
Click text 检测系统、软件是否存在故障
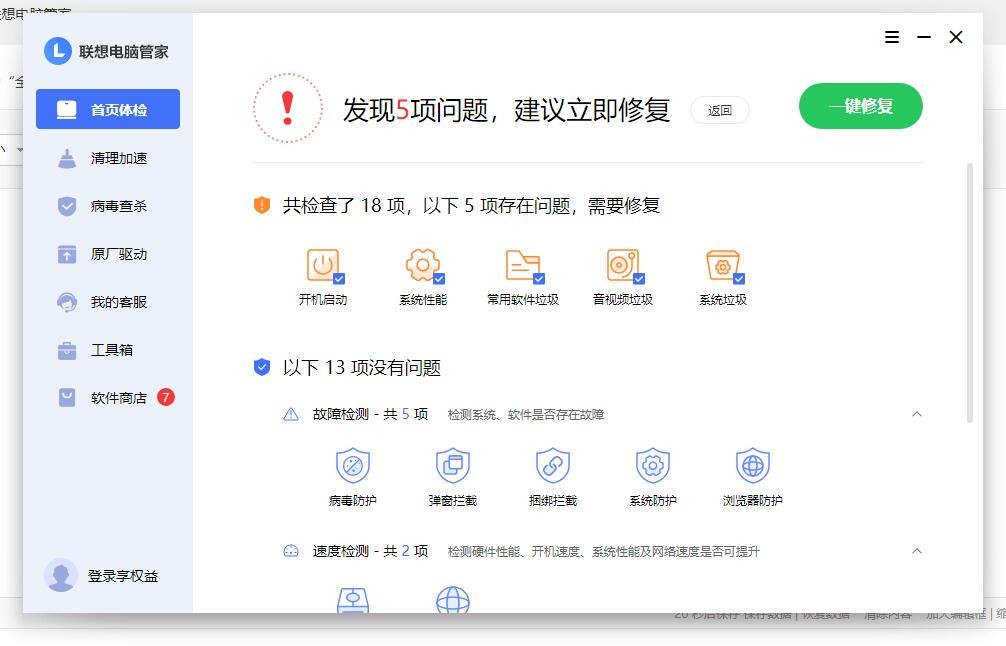pos(525,415)
